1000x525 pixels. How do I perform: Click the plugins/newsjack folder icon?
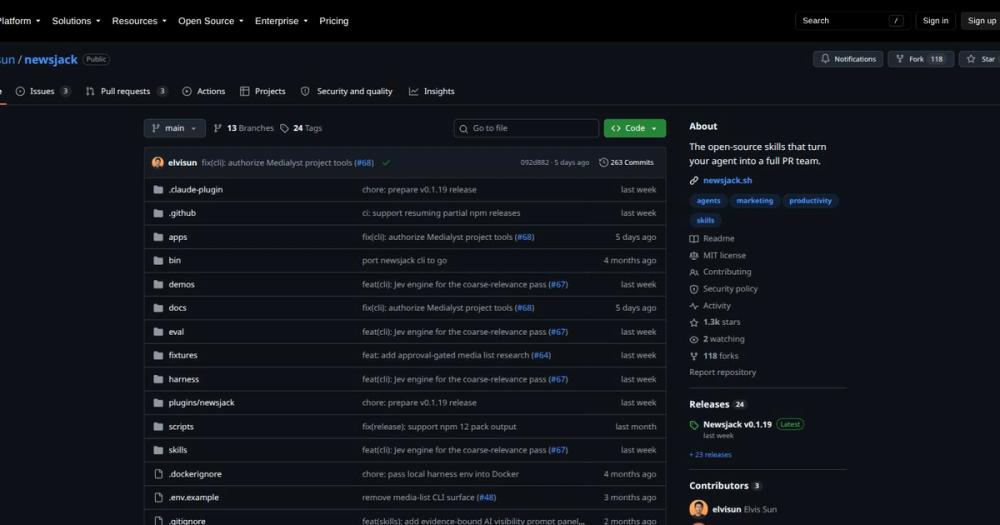click(x=158, y=403)
